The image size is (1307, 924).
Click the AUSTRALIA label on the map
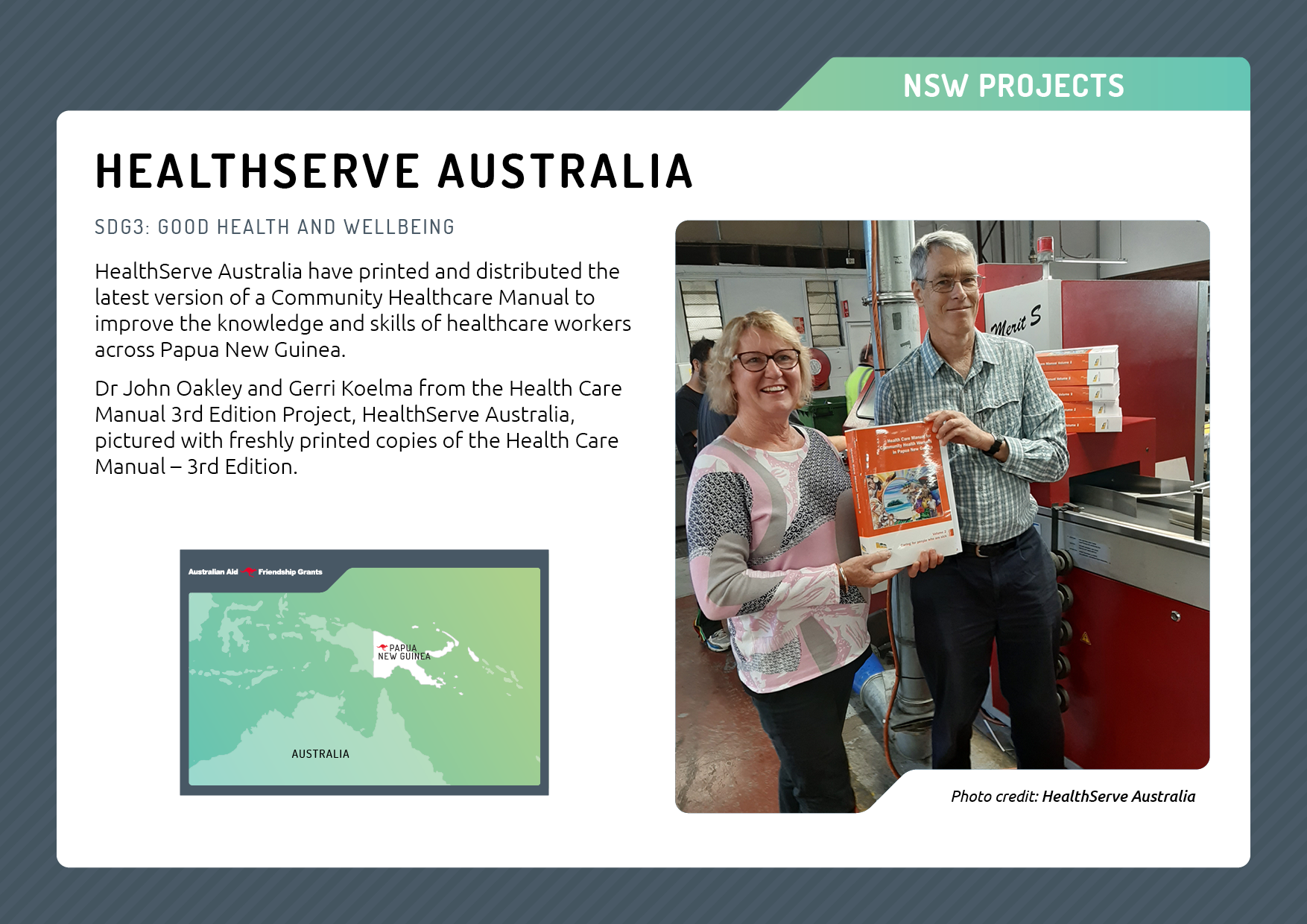[320, 754]
